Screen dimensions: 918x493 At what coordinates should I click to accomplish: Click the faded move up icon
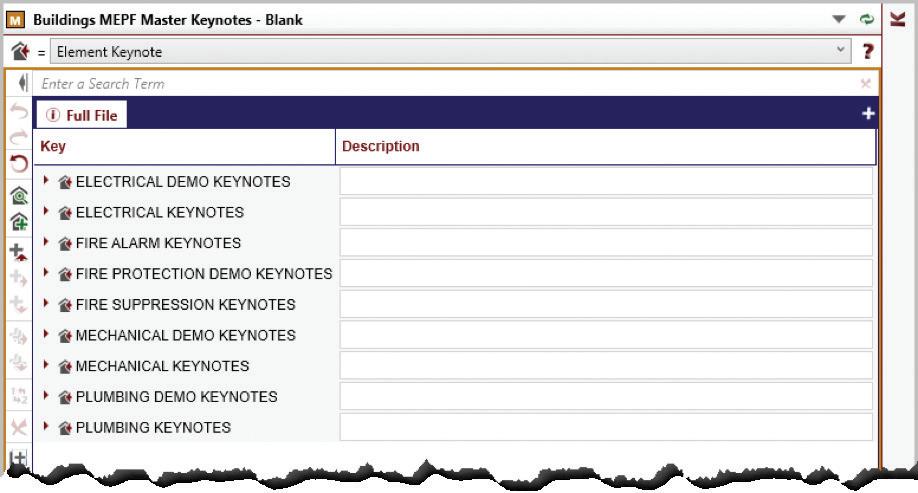[19, 337]
